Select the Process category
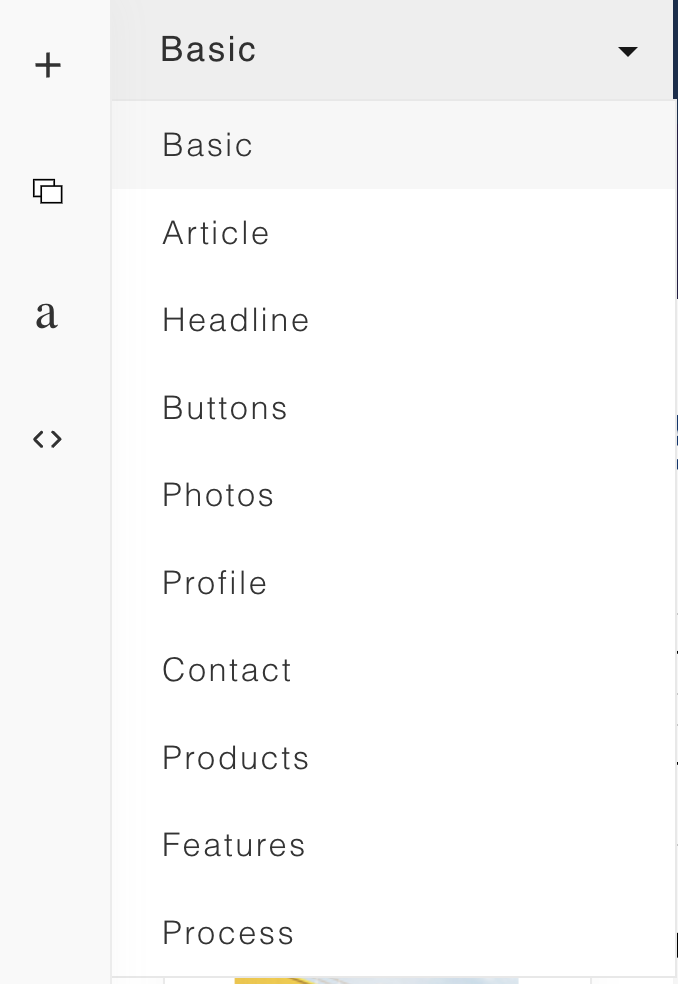The height and width of the screenshot is (984, 678). click(228, 933)
